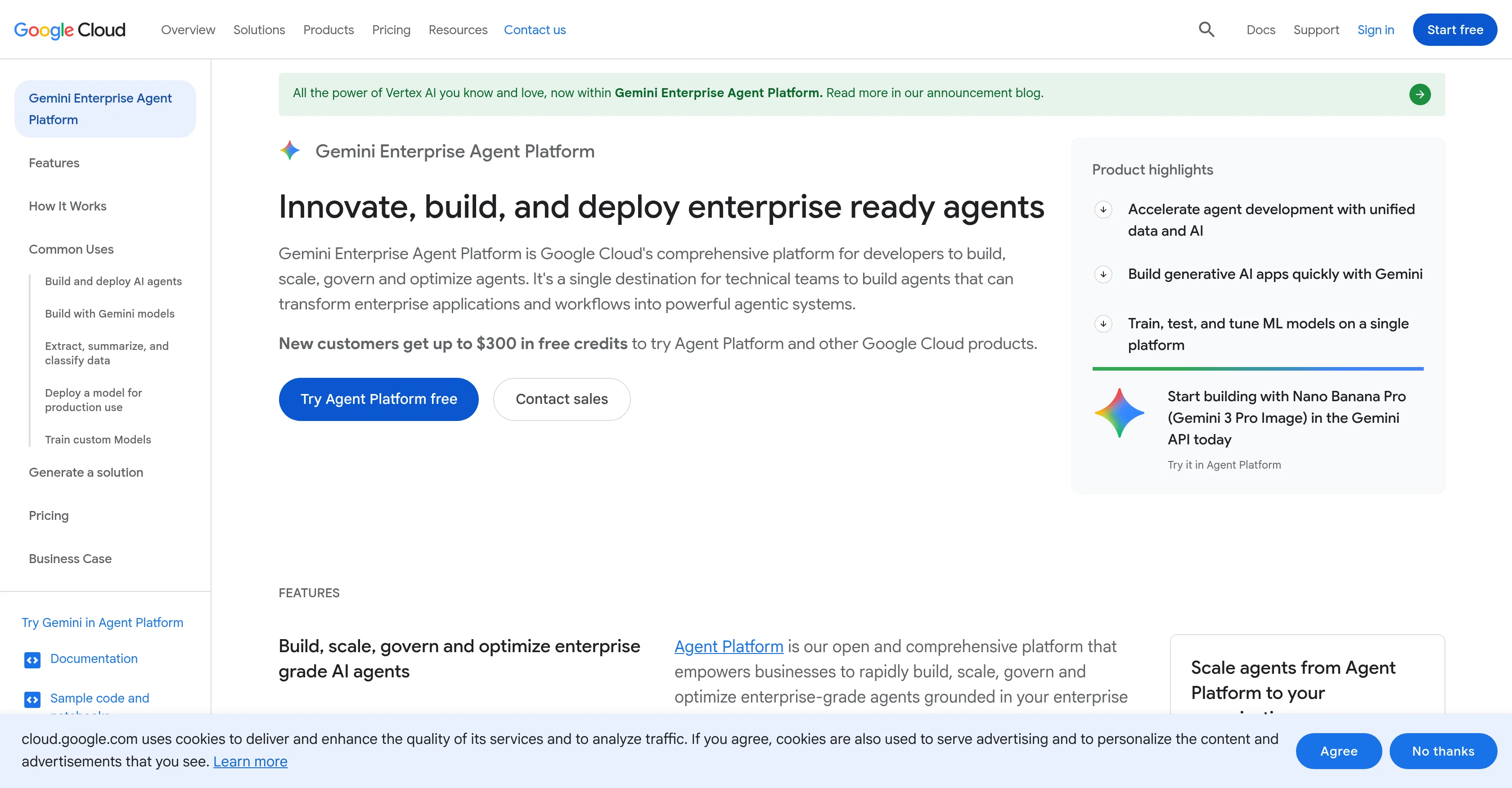Click the Gemini sparkle icon beside page title
The width and height of the screenshot is (1512, 788).
(x=290, y=151)
